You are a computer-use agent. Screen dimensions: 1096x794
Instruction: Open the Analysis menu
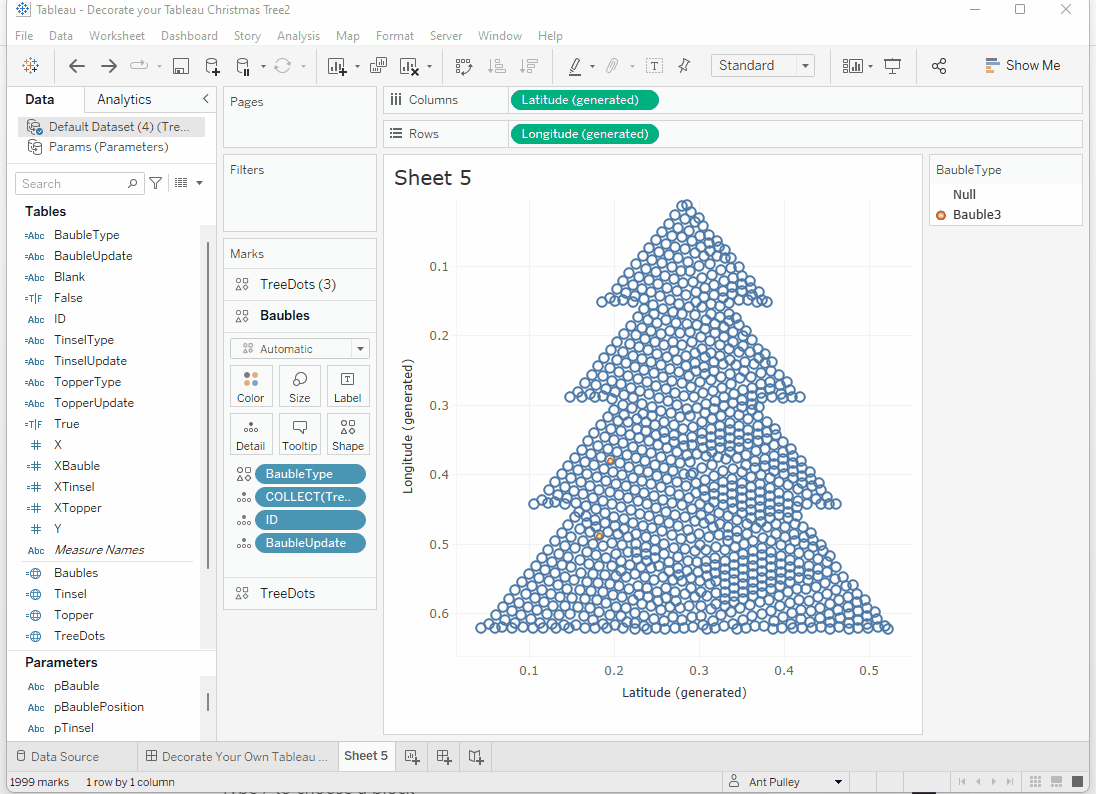pos(298,36)
